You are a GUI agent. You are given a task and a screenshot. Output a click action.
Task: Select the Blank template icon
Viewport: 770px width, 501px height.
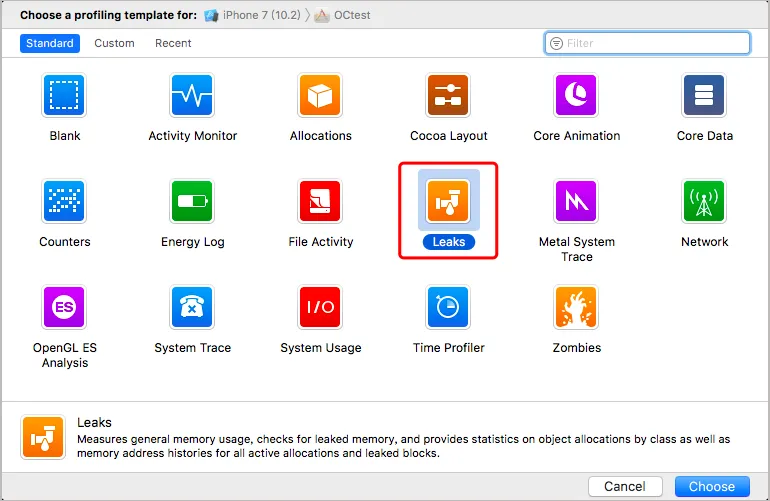point(64,95)
